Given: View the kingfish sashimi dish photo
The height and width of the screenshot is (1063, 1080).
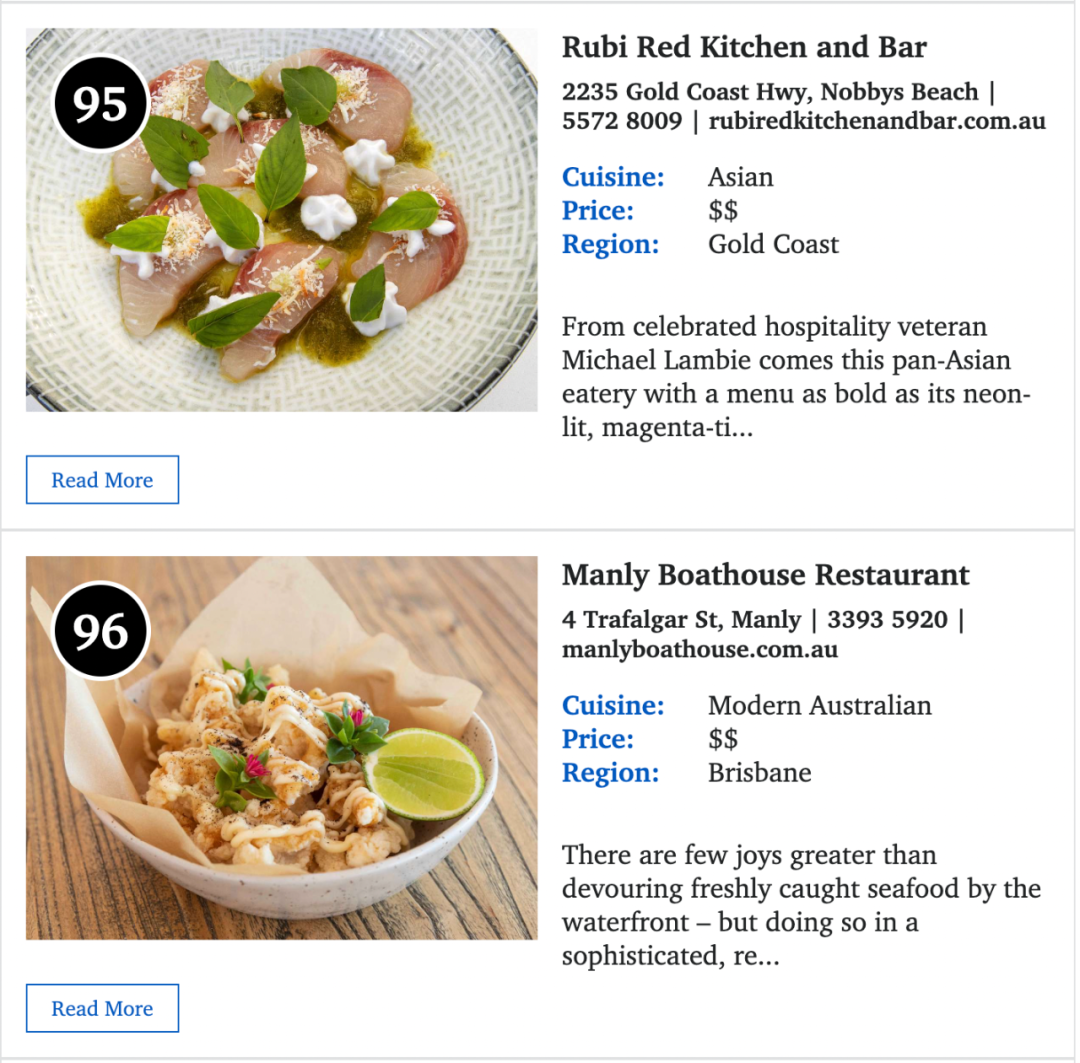Looking at the screenshot, I should 282,220.
